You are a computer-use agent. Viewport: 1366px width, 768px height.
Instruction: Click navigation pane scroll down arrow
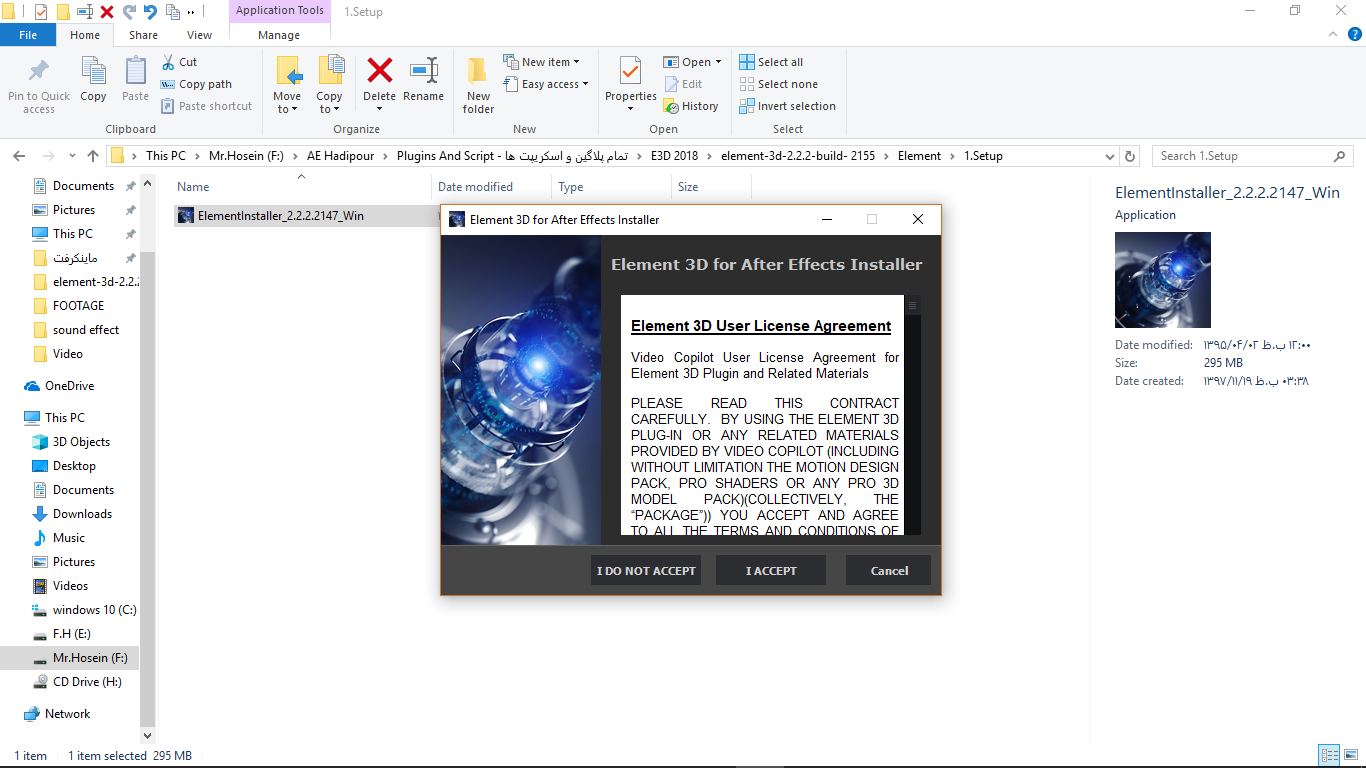click(x=148, y=738)
